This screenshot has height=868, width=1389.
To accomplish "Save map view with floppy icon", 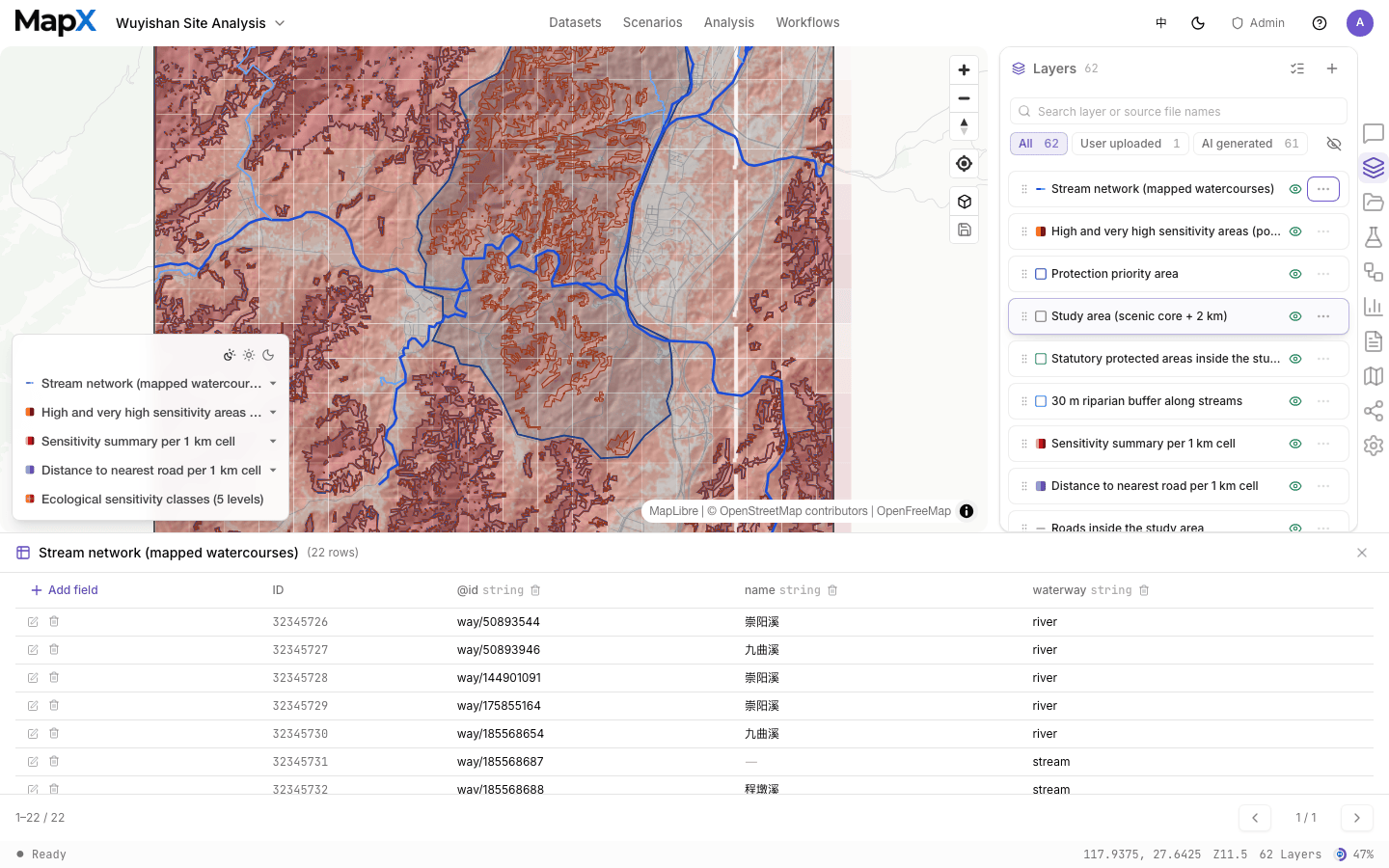I will (x=964, y=230).
